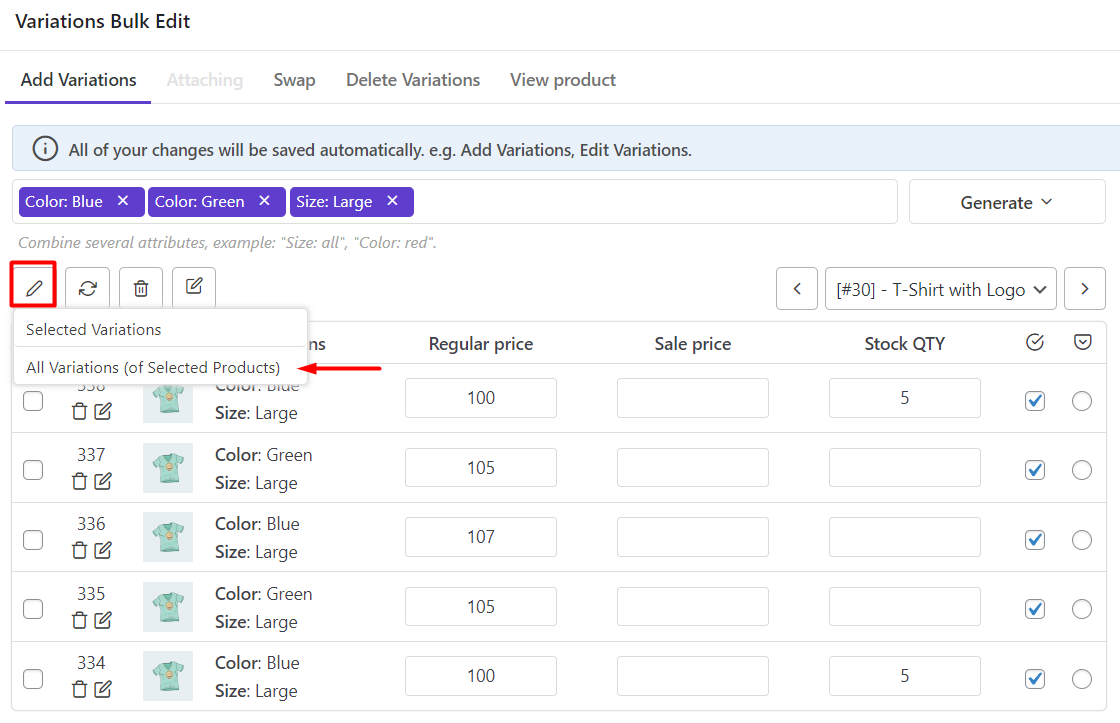The image size is (1120, 723).
Task: Click the trash icon in toolbar
Action: 141,288
